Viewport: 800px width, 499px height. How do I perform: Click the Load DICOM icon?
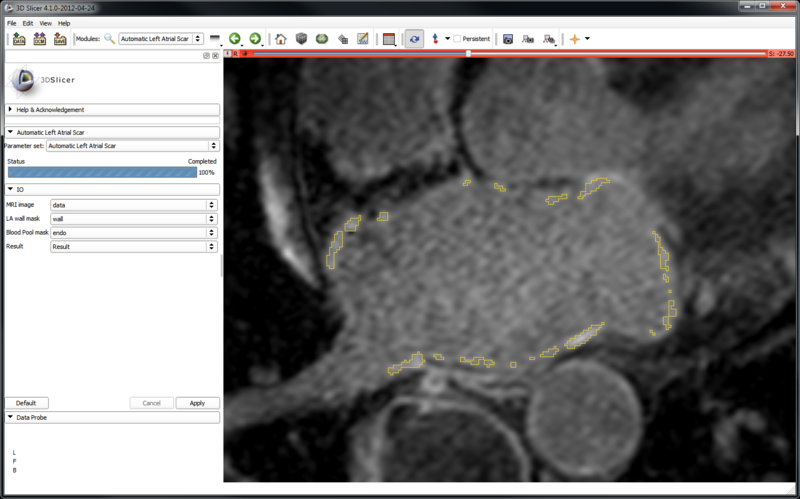coord(40,39)
